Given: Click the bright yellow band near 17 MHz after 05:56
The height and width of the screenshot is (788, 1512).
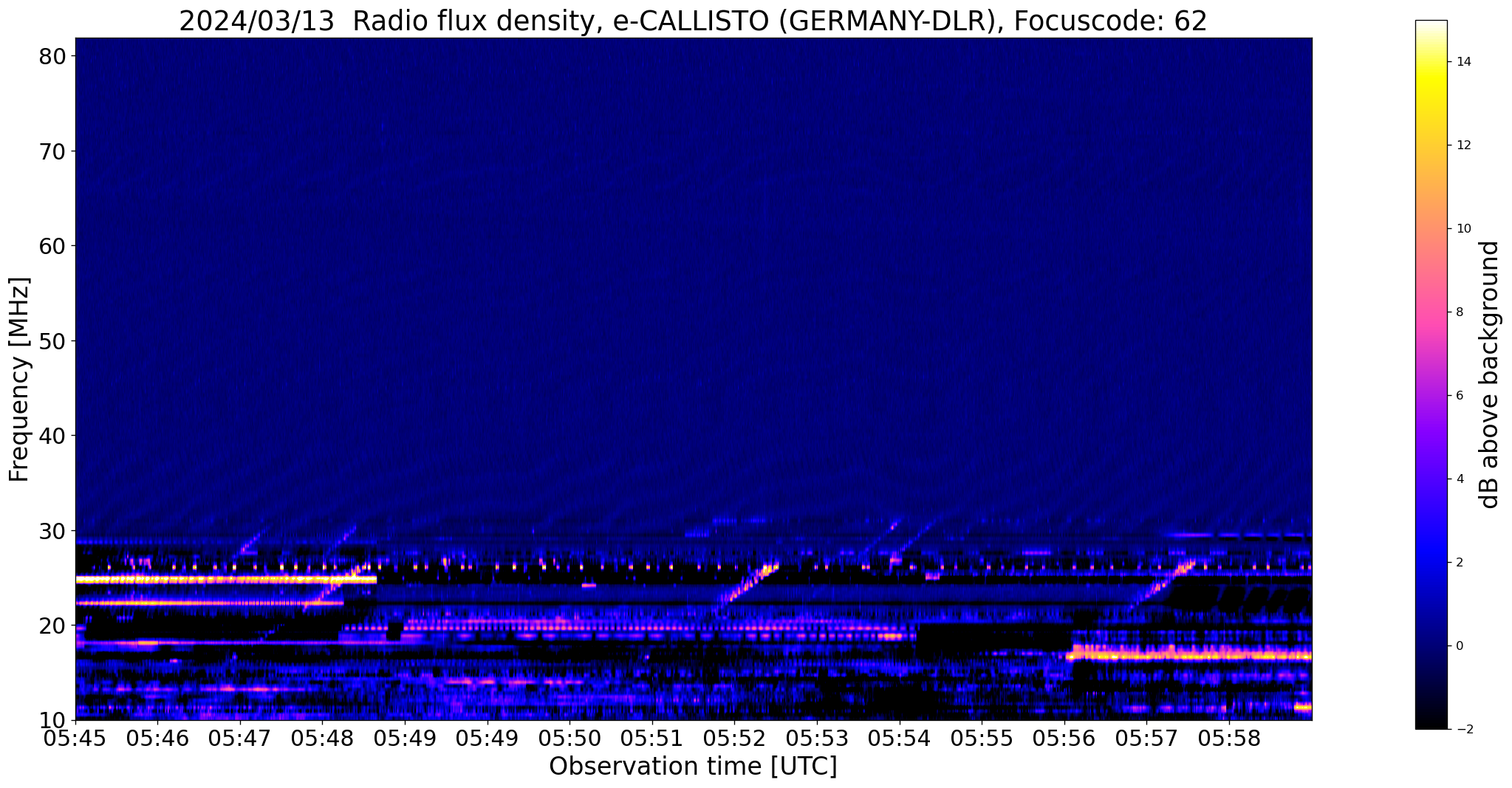Looking at the screenshot, I should click(1189, 654).
